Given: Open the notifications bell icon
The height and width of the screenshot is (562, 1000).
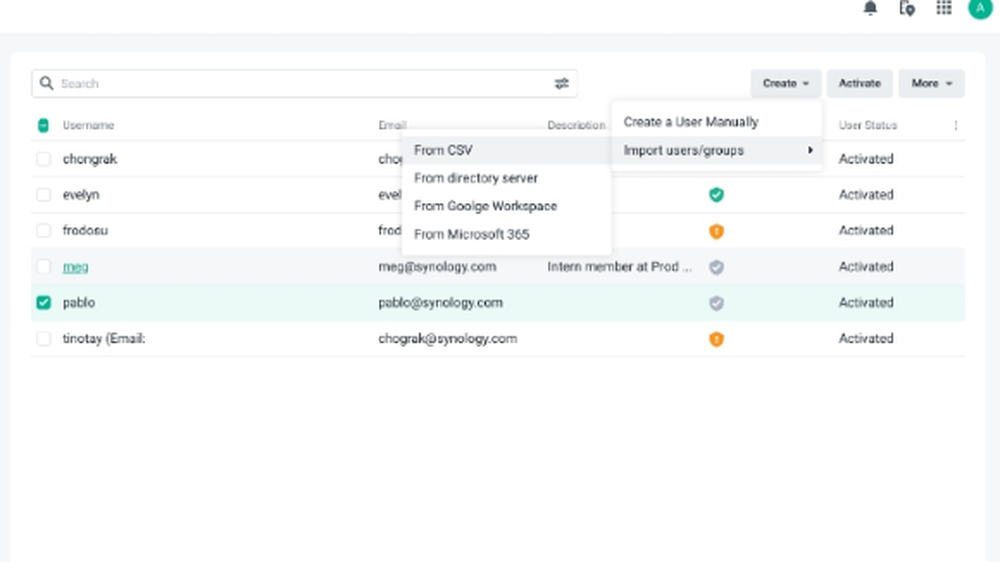Looking at the screenshot, I should pyautogui.click(x=870, y=9).
